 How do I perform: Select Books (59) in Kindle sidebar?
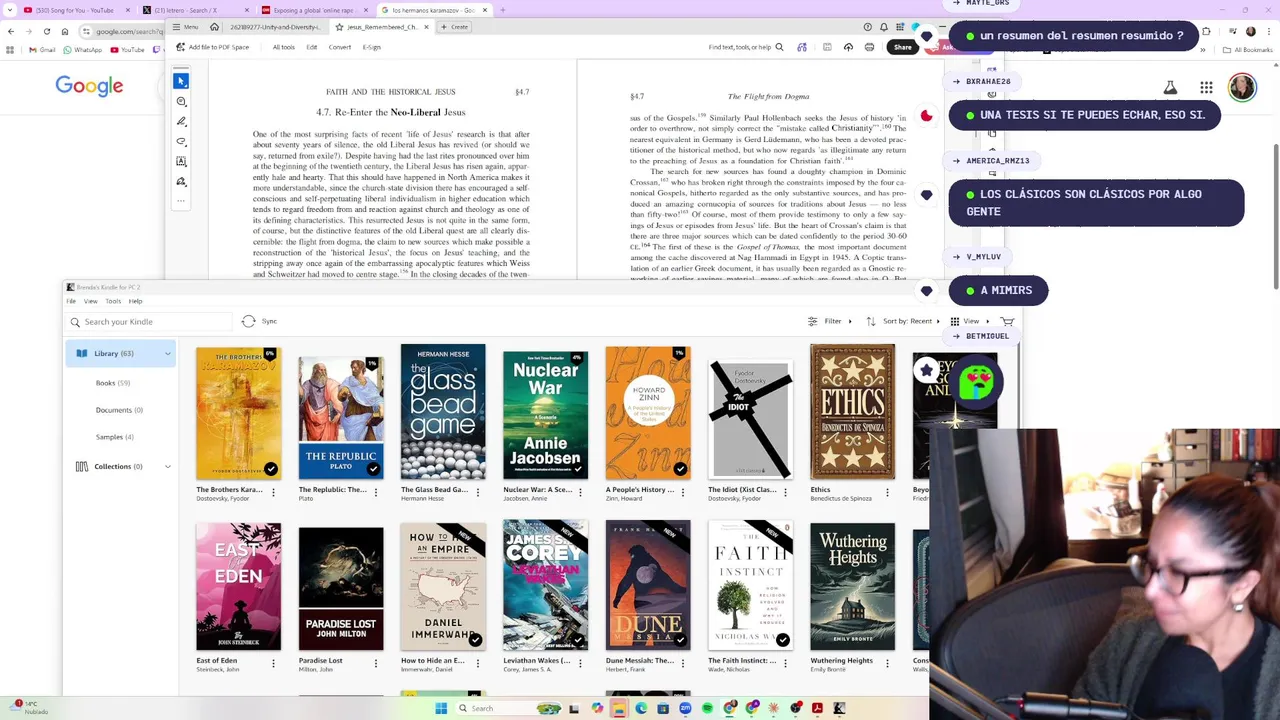(112, 383)
